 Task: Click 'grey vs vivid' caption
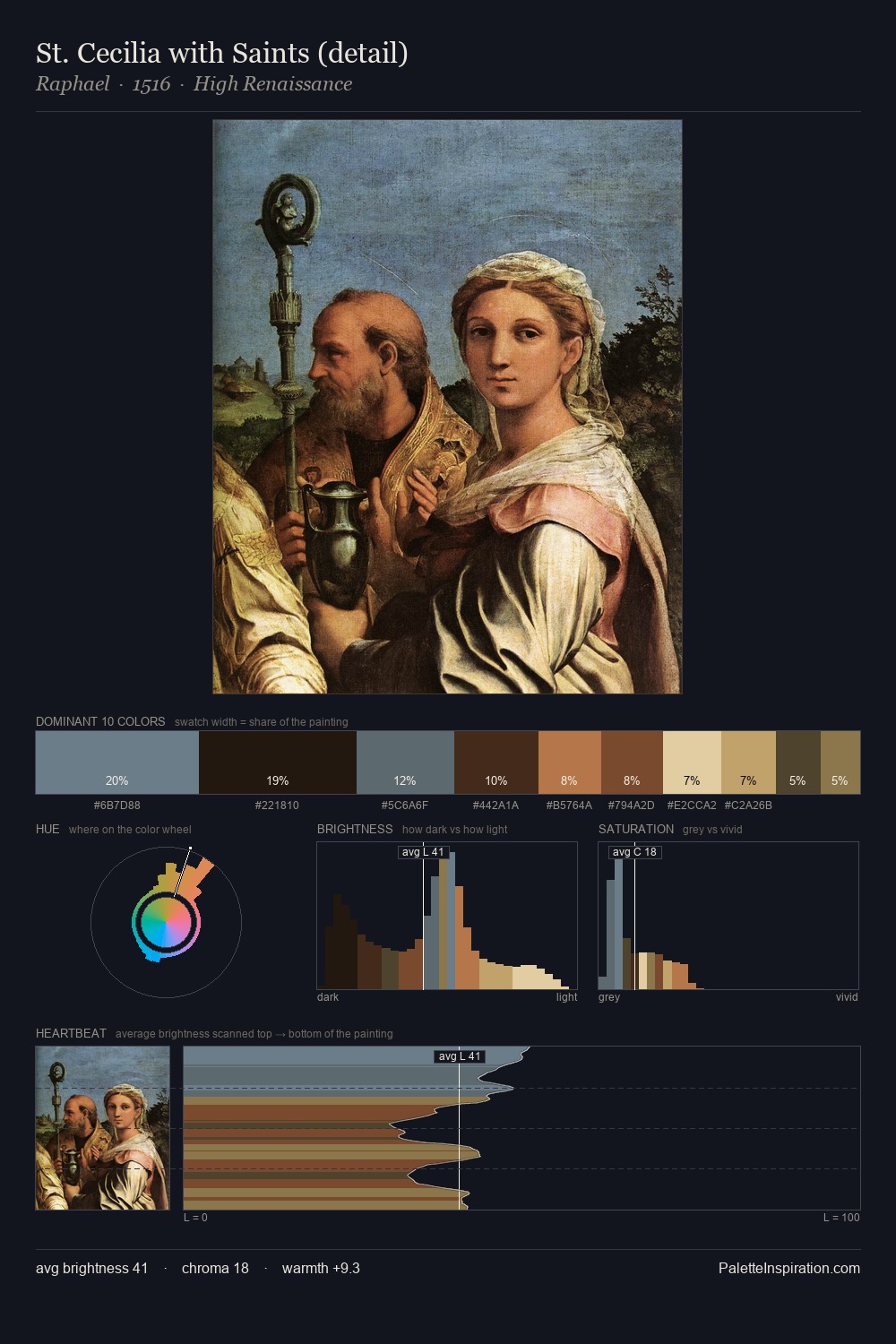(x=712, y=829)
